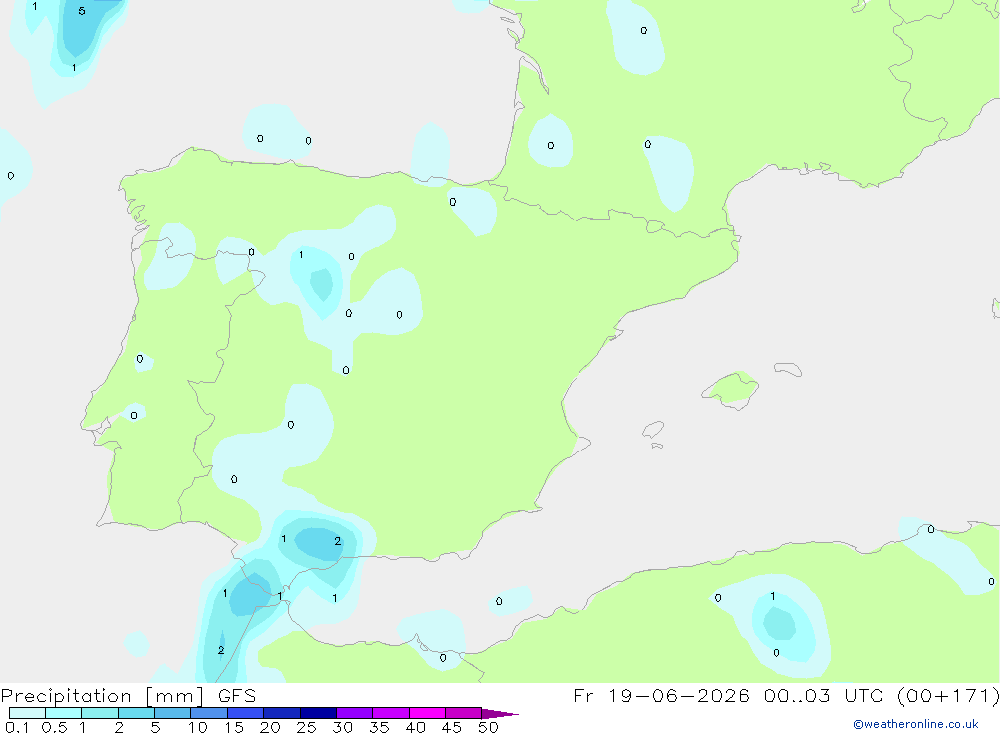Click the magenta 40-45 legend swatch
Image resolution: width=1000 pixels, height=733 pixels.
[427, 713]
